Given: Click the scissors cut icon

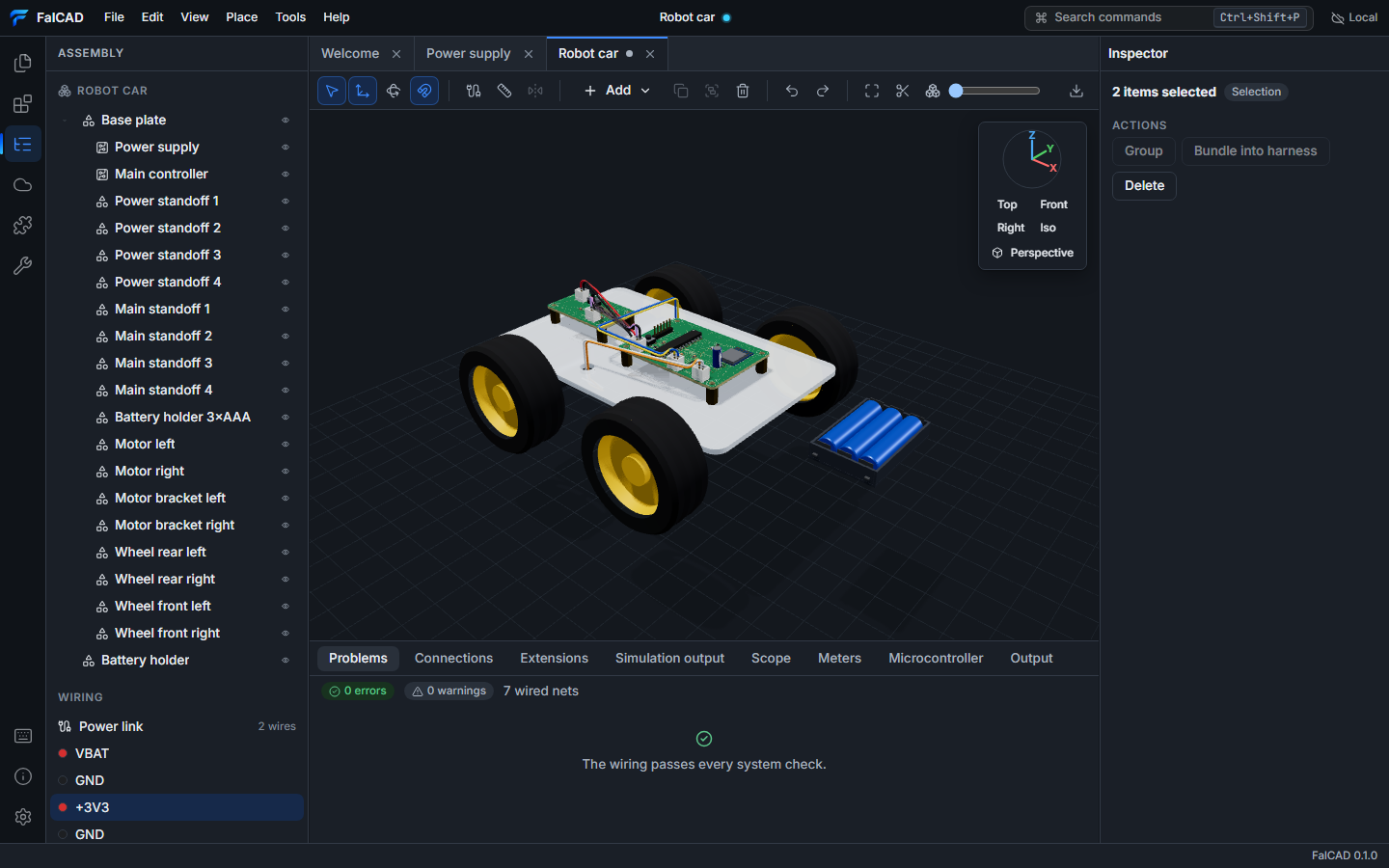Looking at the screenshot, I should (x=903, y=91).
